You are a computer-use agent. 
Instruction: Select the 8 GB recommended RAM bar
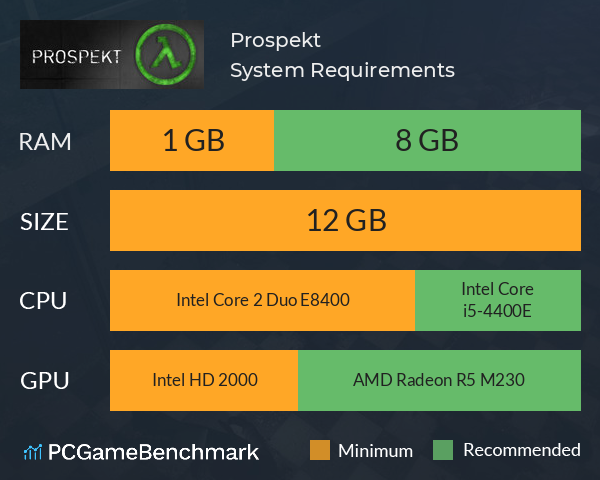(x=427, y=140)
